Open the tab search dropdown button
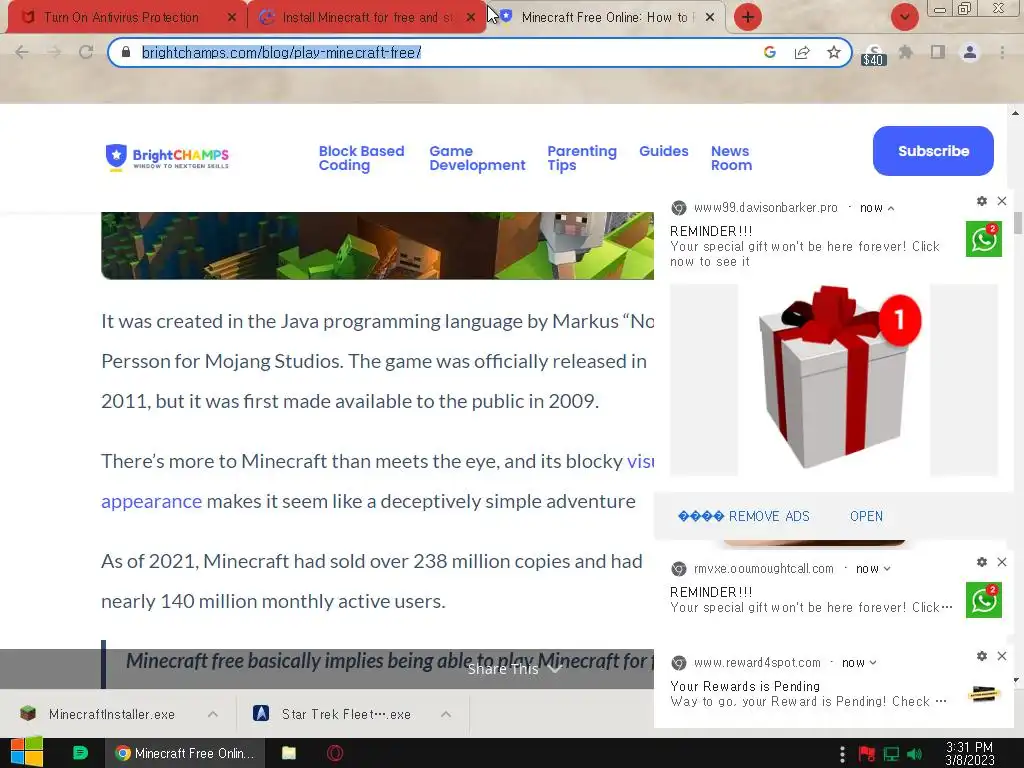The height and width of the screenshot is (768, 1024). point(904,17)
